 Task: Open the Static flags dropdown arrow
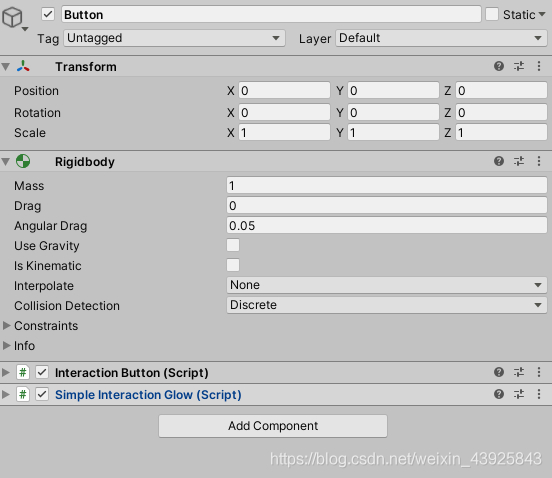(542, 14)
